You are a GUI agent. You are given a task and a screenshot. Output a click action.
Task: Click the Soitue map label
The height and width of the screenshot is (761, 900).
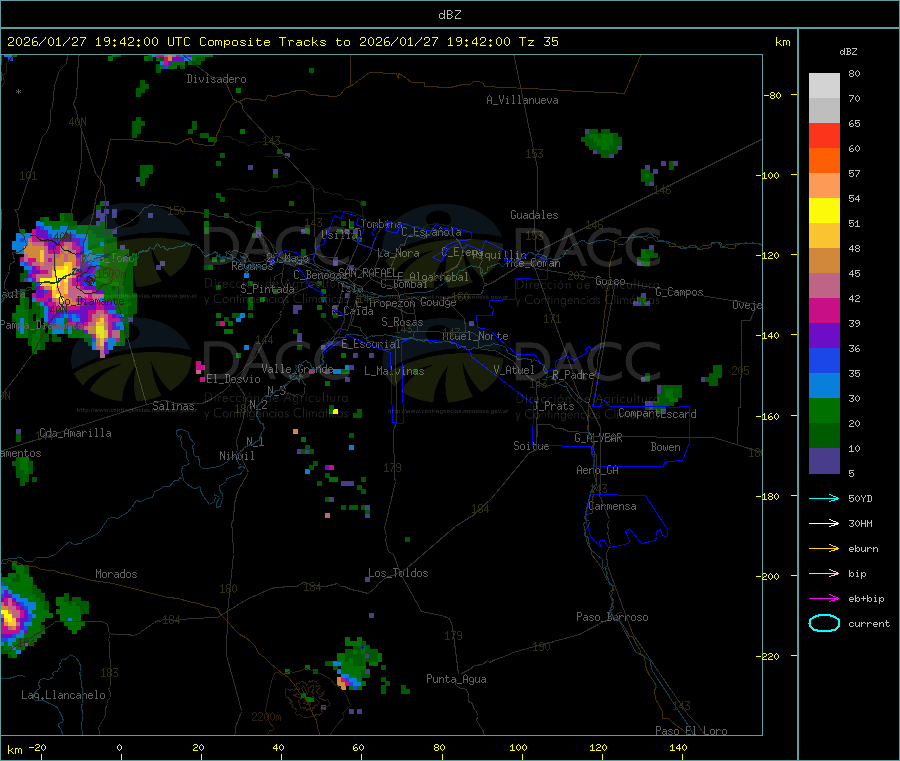pos(531,446)
